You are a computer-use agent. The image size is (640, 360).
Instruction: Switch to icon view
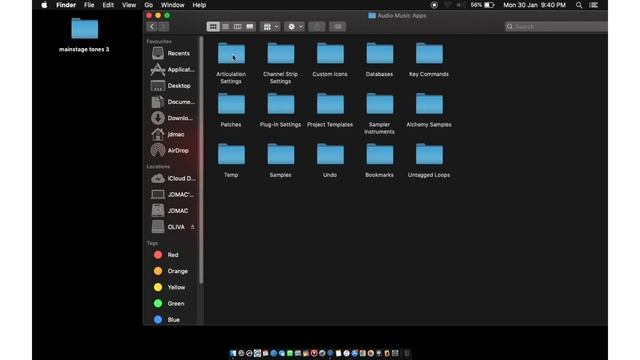213,27
